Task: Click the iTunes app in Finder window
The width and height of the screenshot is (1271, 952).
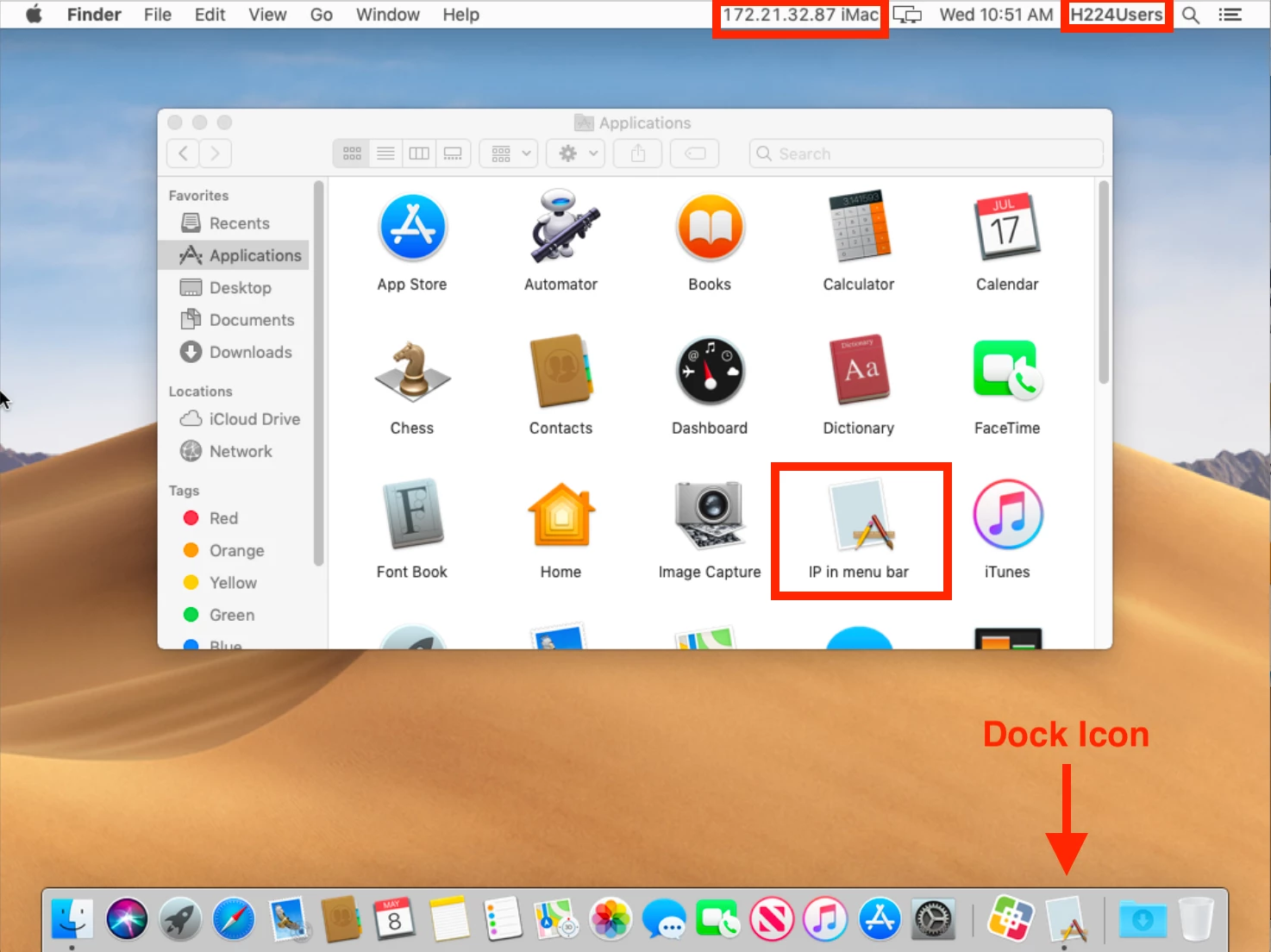Action: tap(1007, 515)
